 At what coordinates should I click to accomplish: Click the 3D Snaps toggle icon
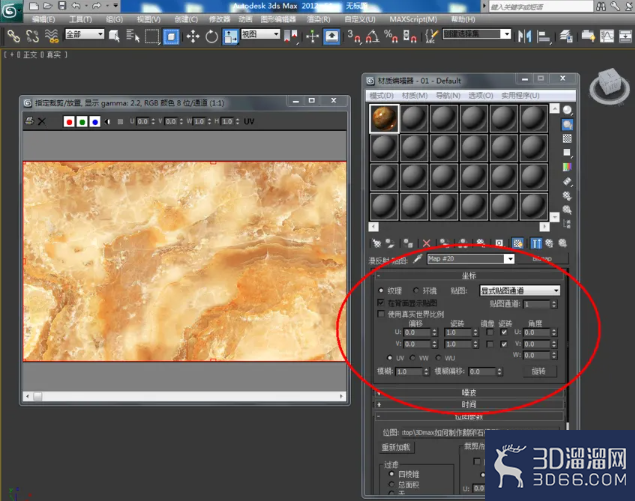354,37
